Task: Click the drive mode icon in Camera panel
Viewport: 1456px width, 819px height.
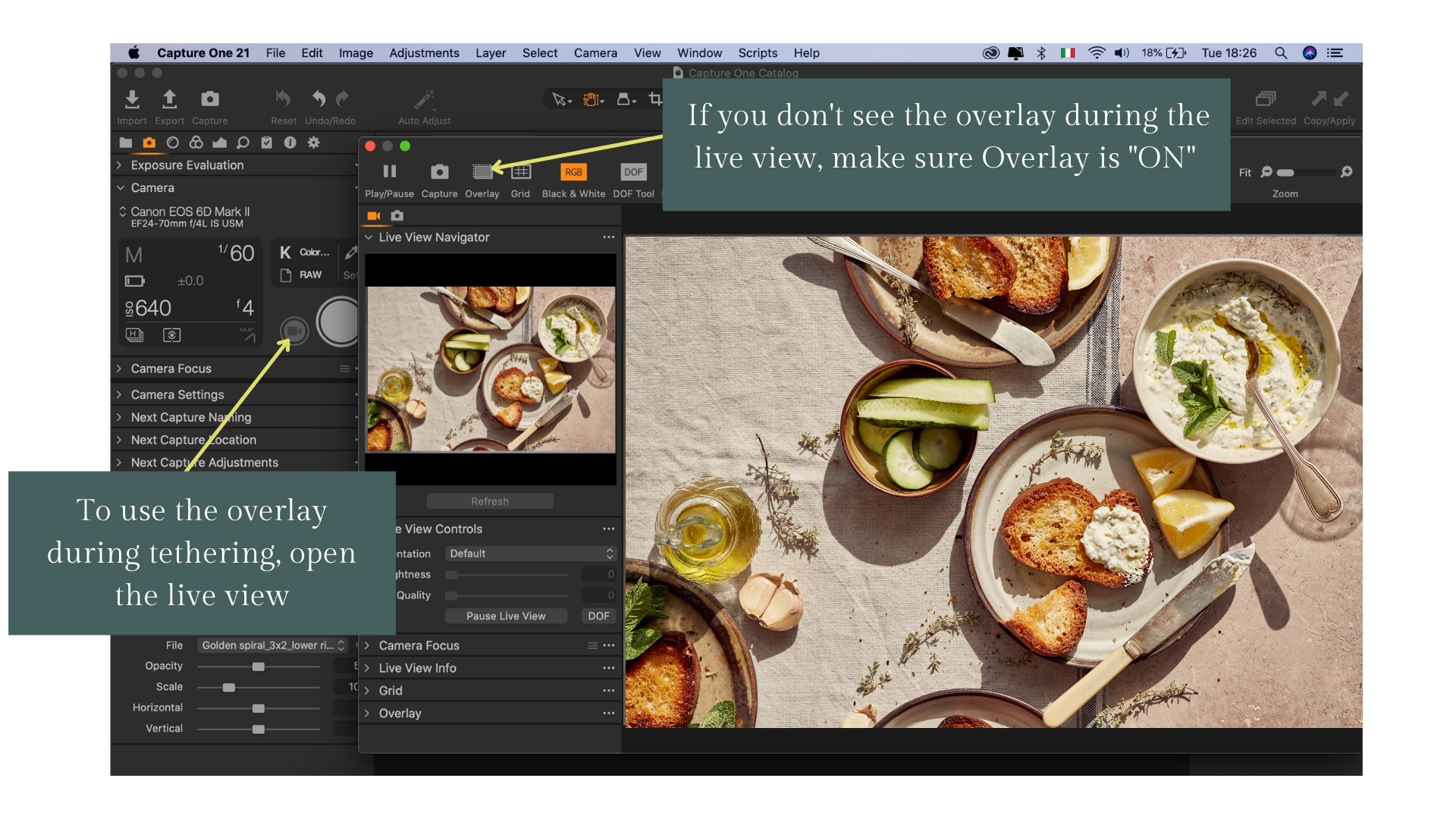Action: tap(134, 335)
